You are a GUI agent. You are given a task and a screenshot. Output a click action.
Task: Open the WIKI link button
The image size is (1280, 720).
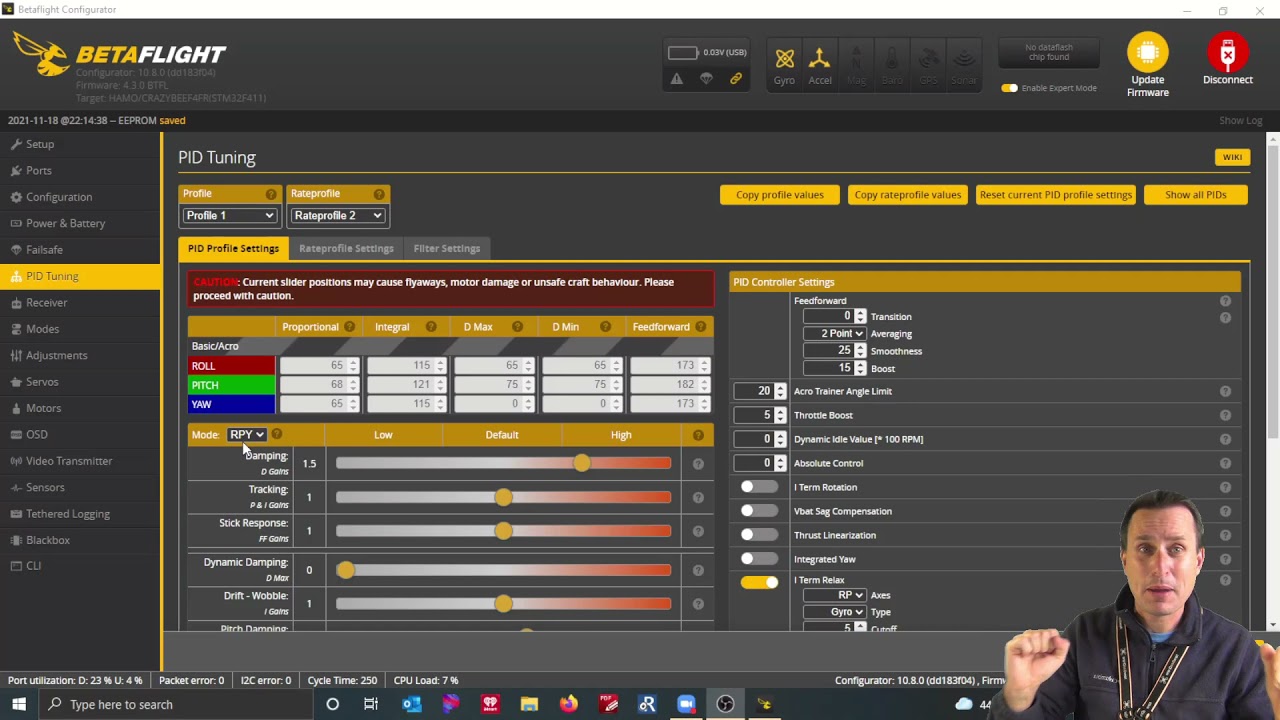(1232, 157)
